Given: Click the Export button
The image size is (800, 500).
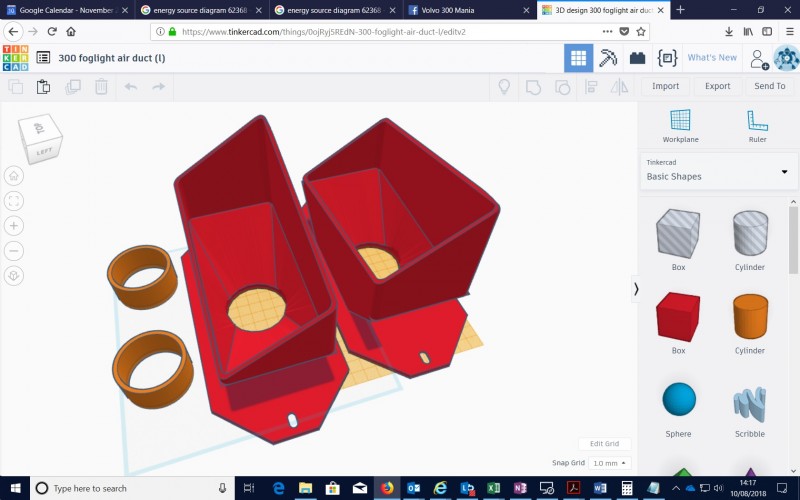Looking at the screenshot, I should coord(717,86).
